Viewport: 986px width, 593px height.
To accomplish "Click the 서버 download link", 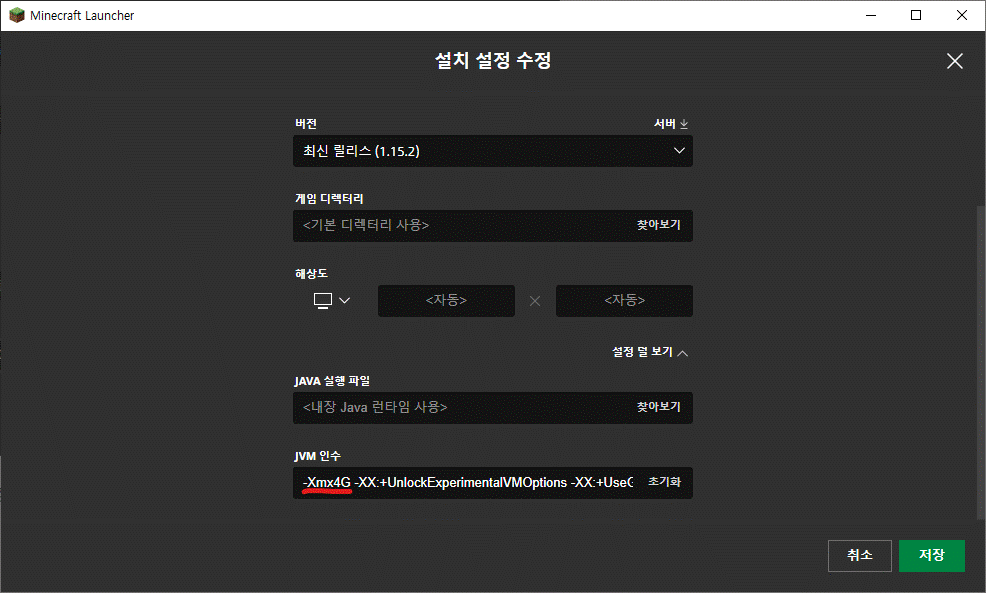I will [x=671, y=124].
